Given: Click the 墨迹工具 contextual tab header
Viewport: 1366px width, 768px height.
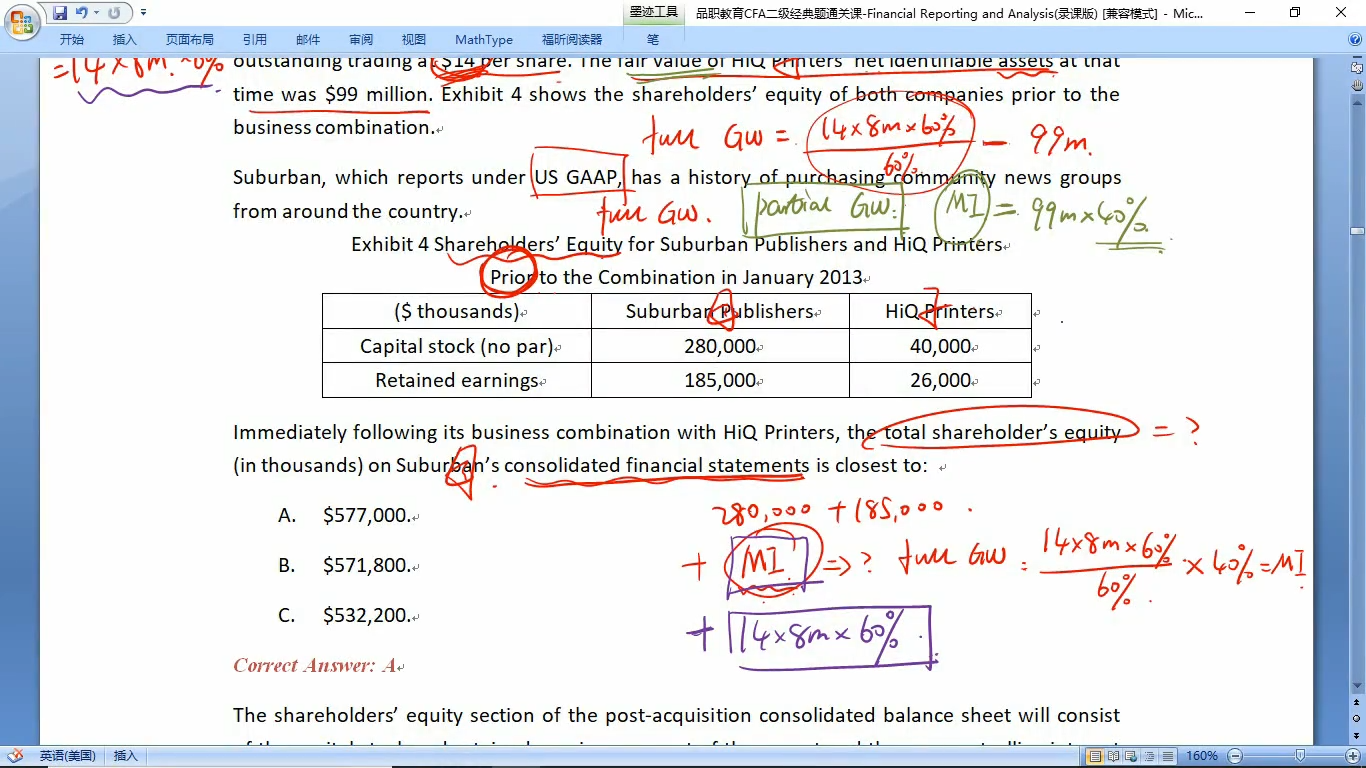Looking at the screenshot, I should click(x=653, y=13).
